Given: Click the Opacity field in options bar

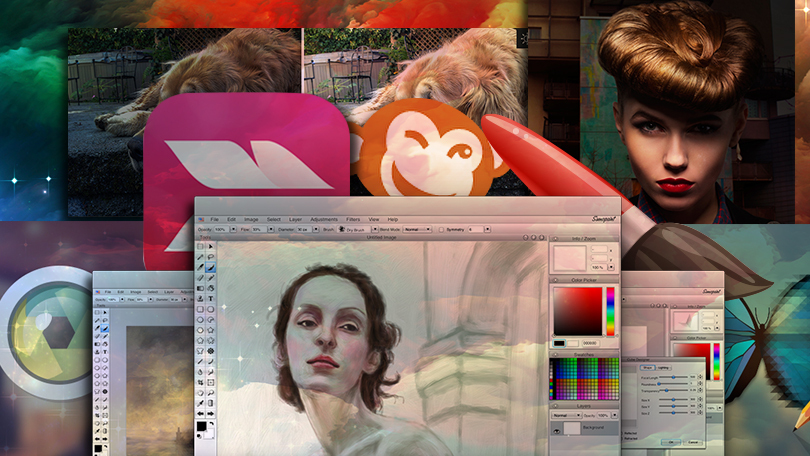Looking at the screenshot, I should [220, 229].
